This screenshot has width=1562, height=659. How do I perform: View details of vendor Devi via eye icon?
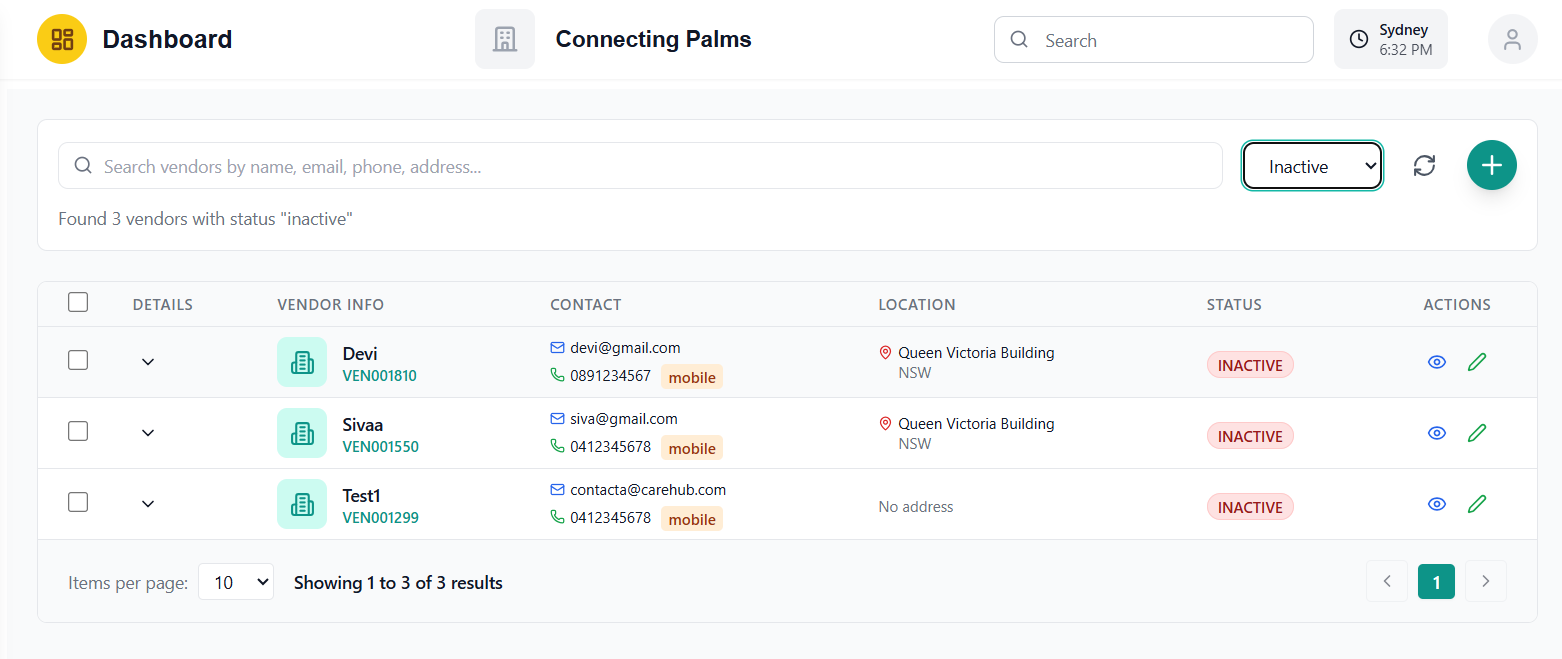(x=1436, y=362)
